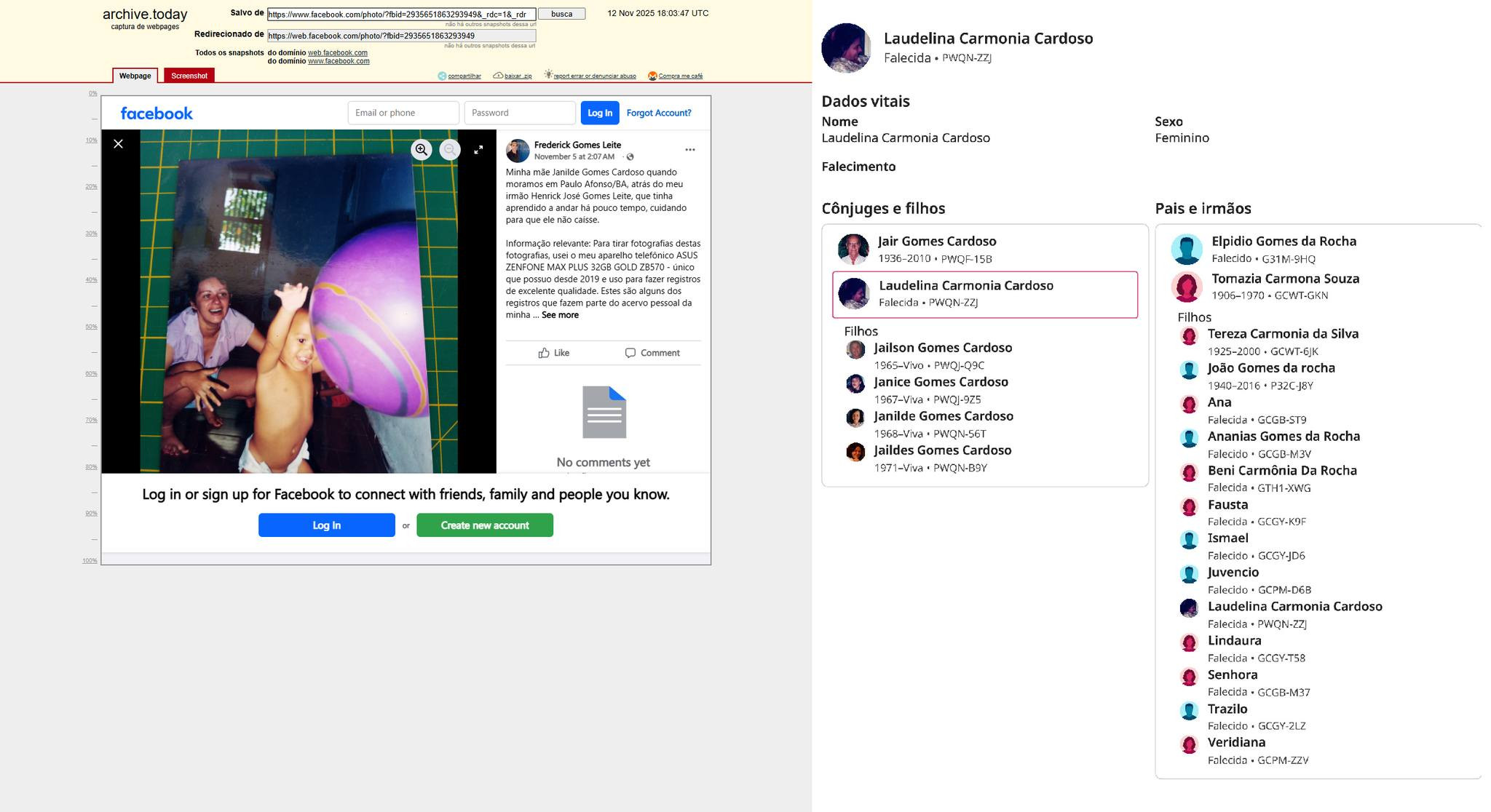The image size is (1491, 812).
Task: Click the compartilhar share icon
Action: point(442,76)
